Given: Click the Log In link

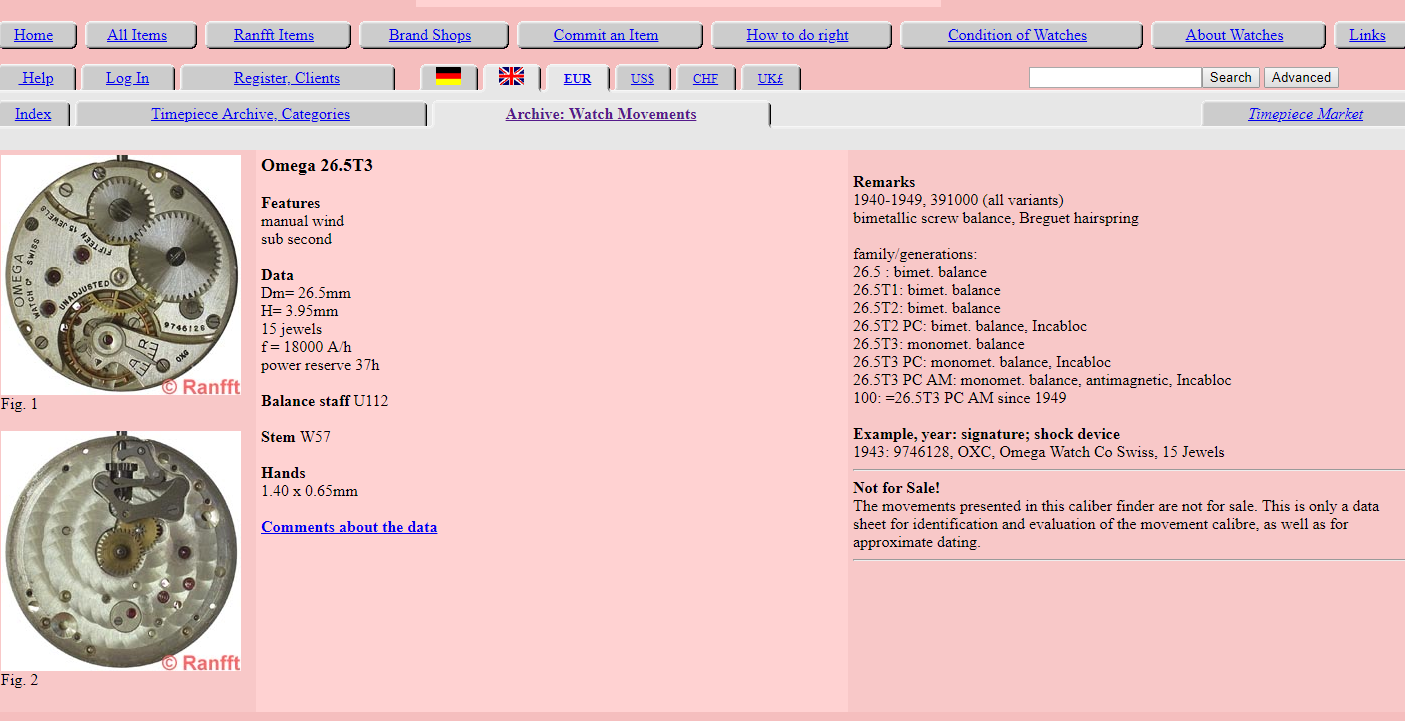Looking at the screenshot, I should point(127,78).
